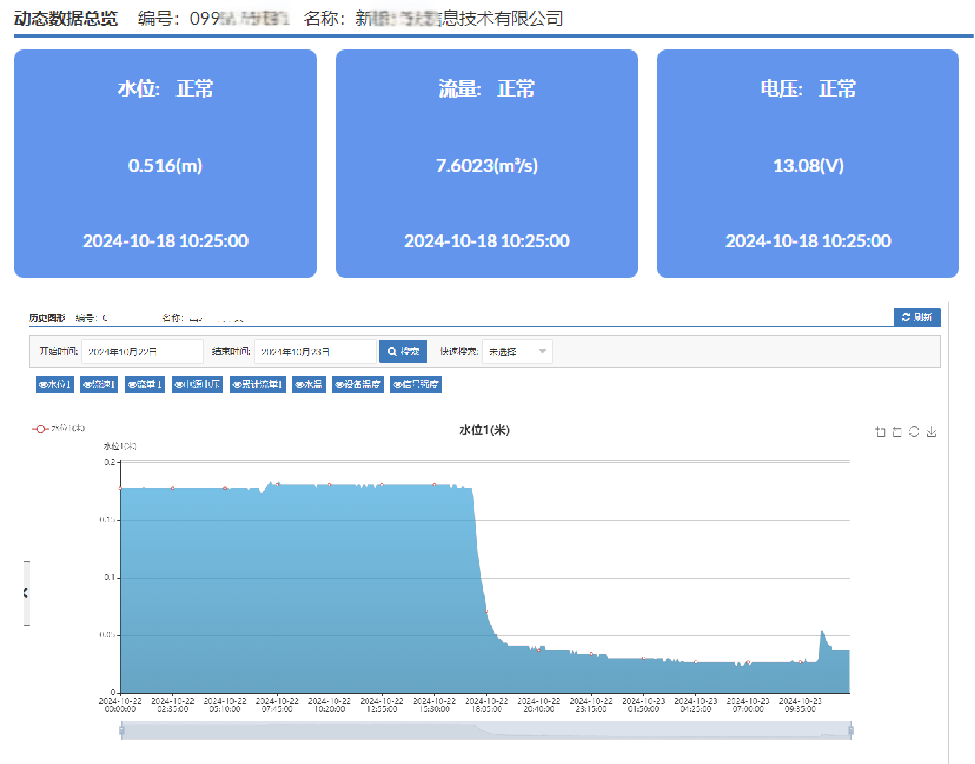Click the left handle of the time range slider
This screenshot has width=975, height=764.
pyautogui.click(x=122, y=730)
